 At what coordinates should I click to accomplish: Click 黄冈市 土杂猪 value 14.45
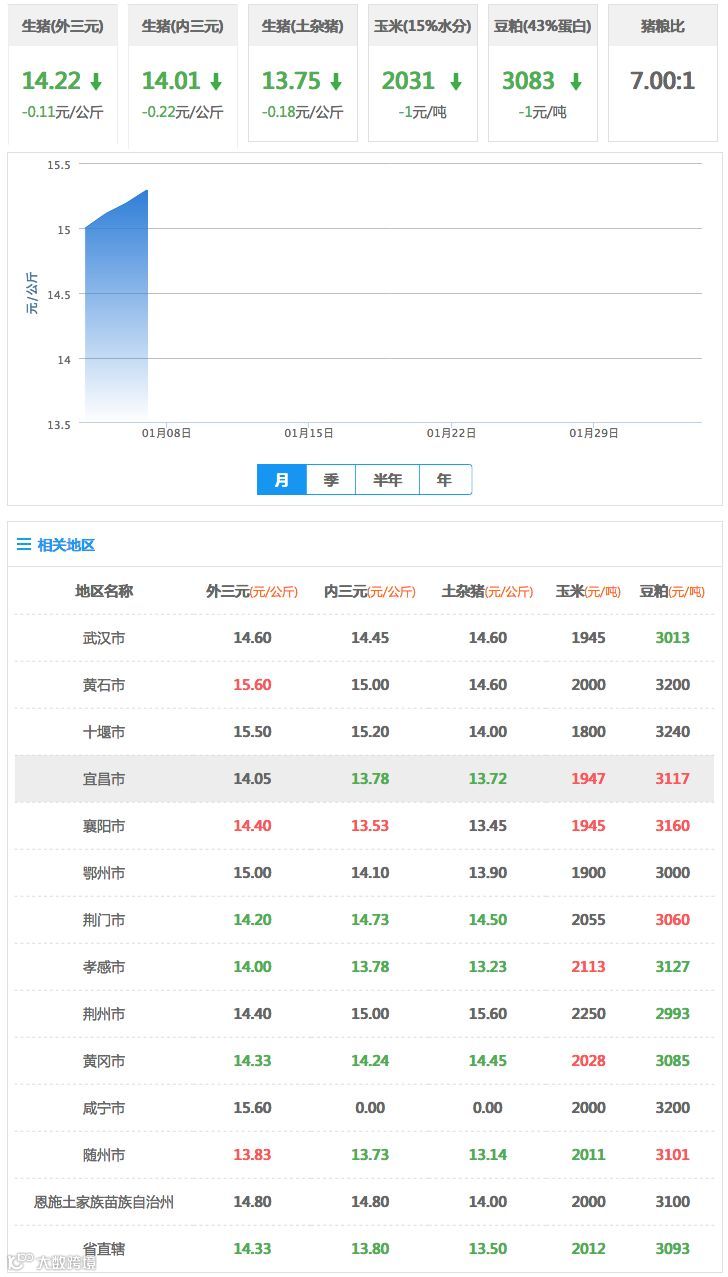click(488, 1061)
